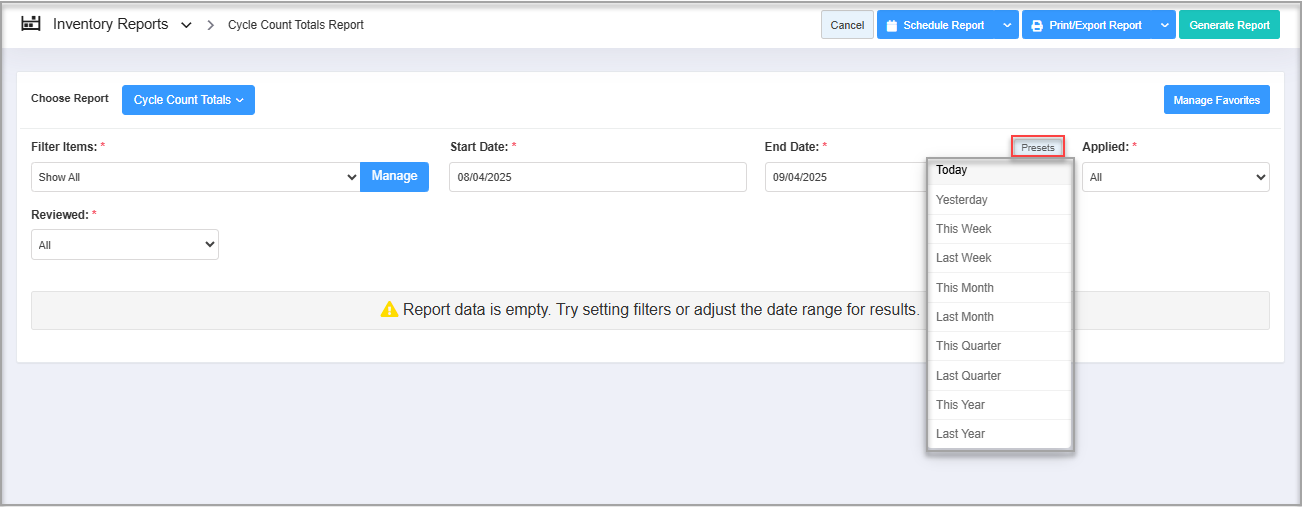The image size is (1302, 507).
Task: Click the Presets button
Action: (1037, 147)
